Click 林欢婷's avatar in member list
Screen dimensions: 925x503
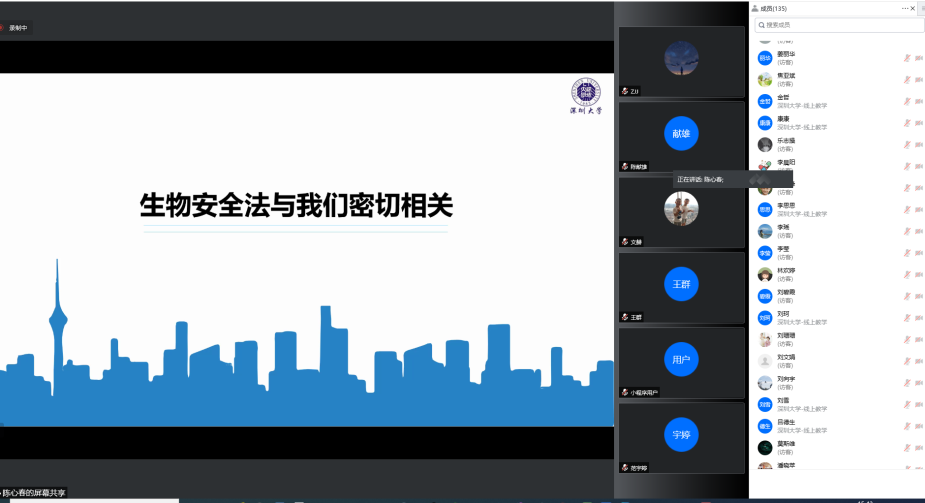pyautogui.click(x=765, y=274)
